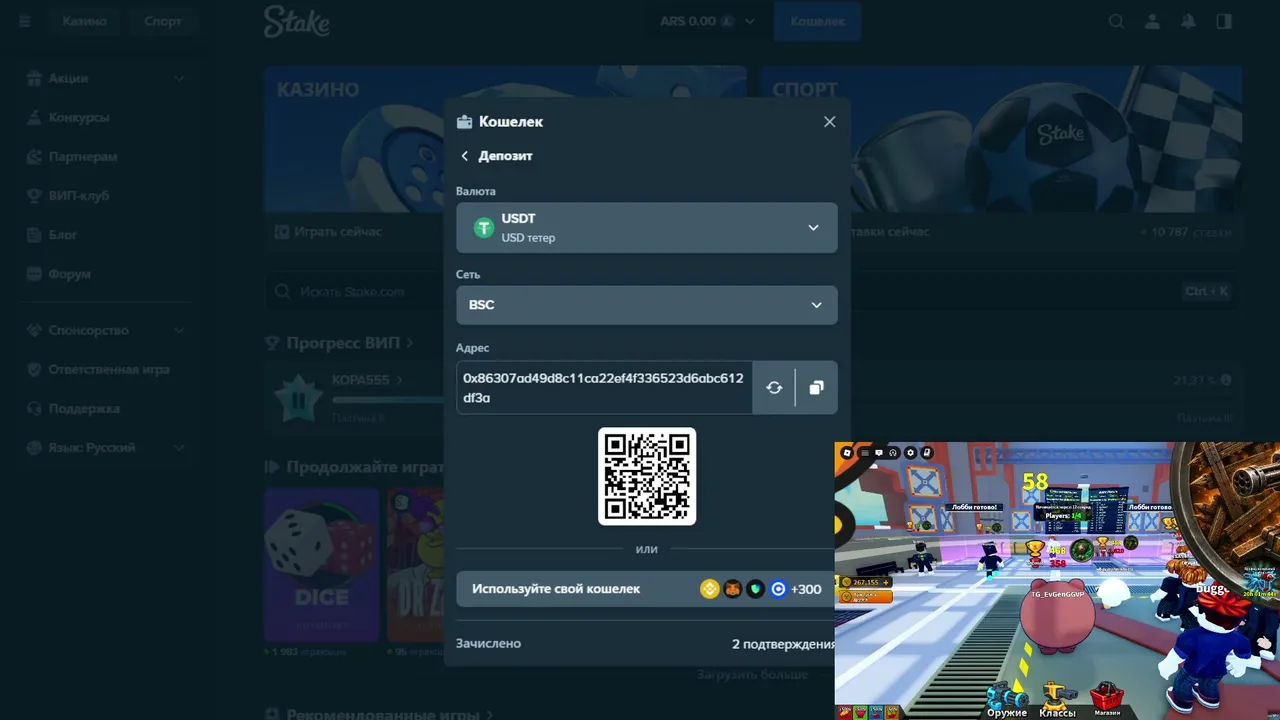
Task: Click the deposit address text field
Action: [x=604, y=388]
